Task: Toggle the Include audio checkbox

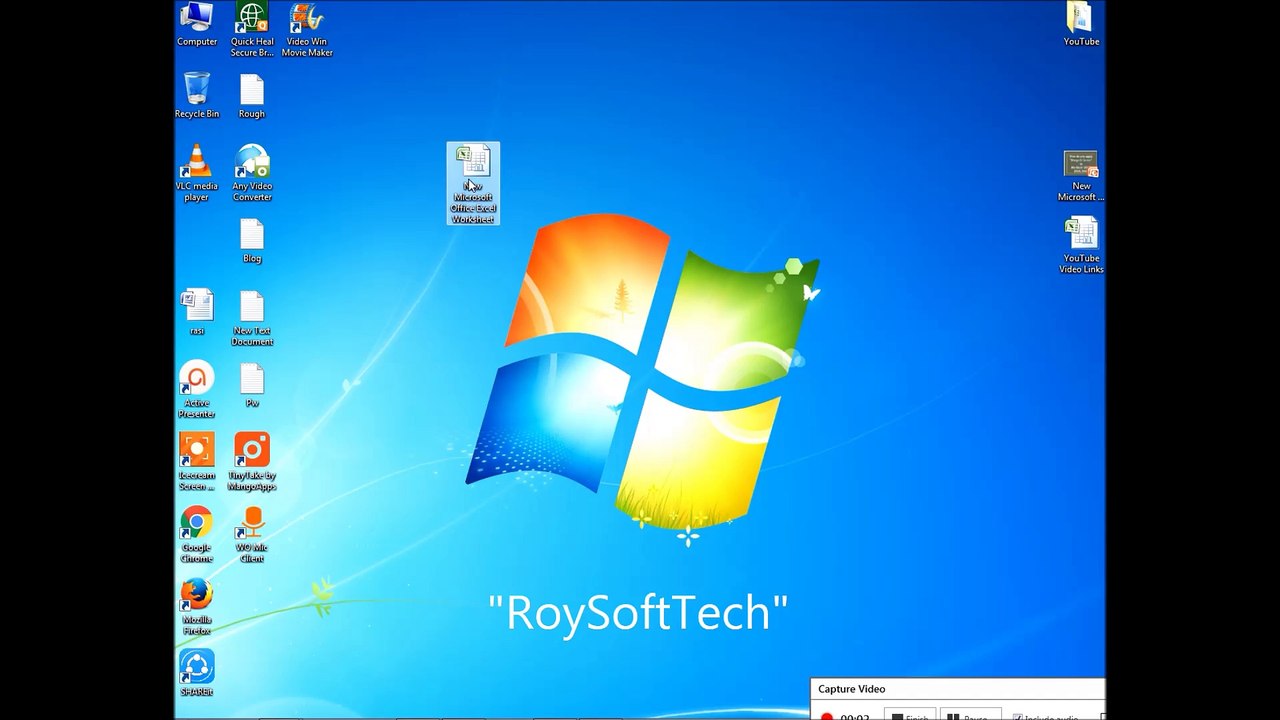Action: 1018,717
